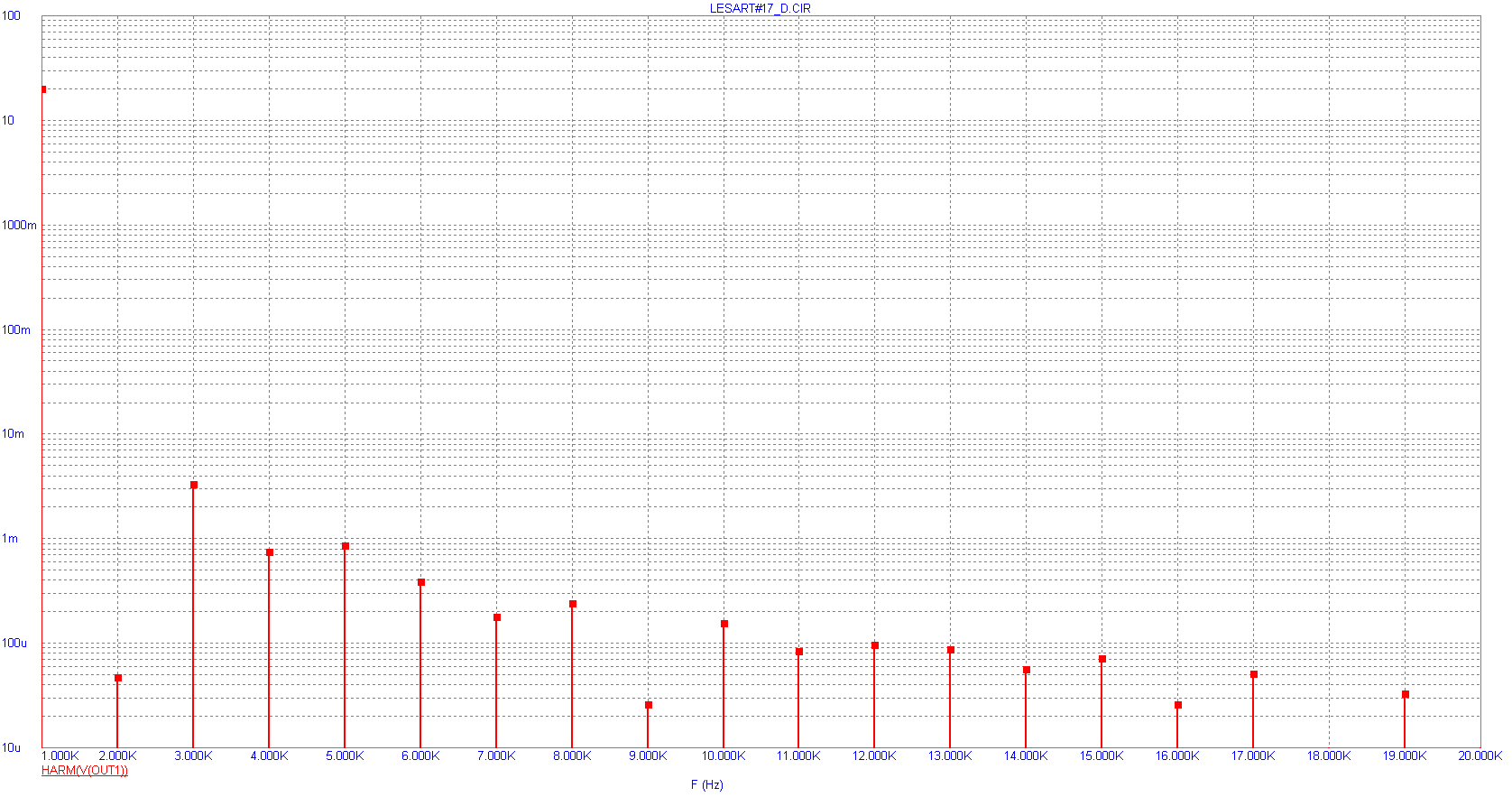Screen dimensions: 1512x797
Task: Select the 13.000K harmonic data marker
Action: coord(951,650)
